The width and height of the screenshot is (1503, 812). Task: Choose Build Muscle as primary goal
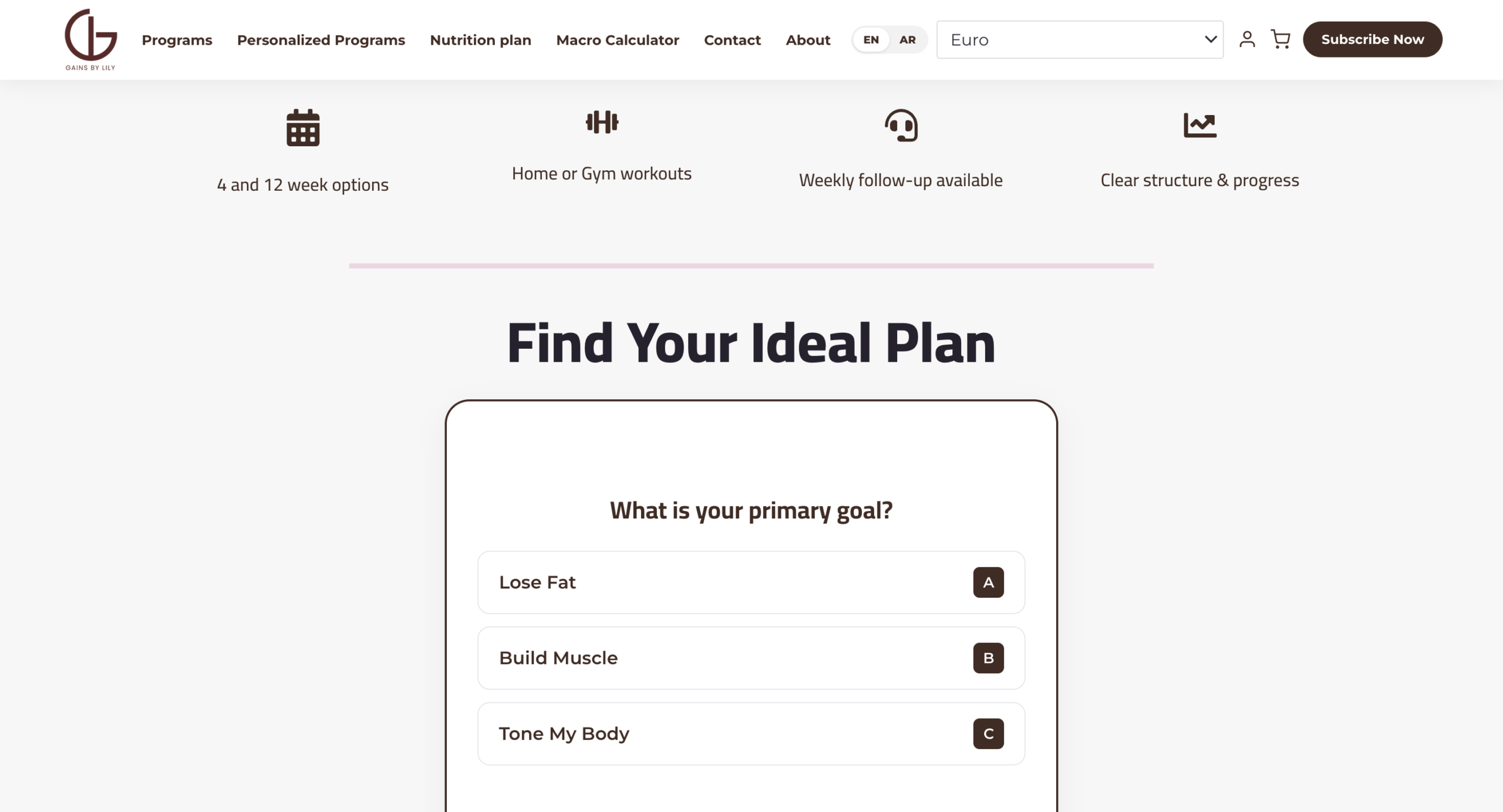750,658
